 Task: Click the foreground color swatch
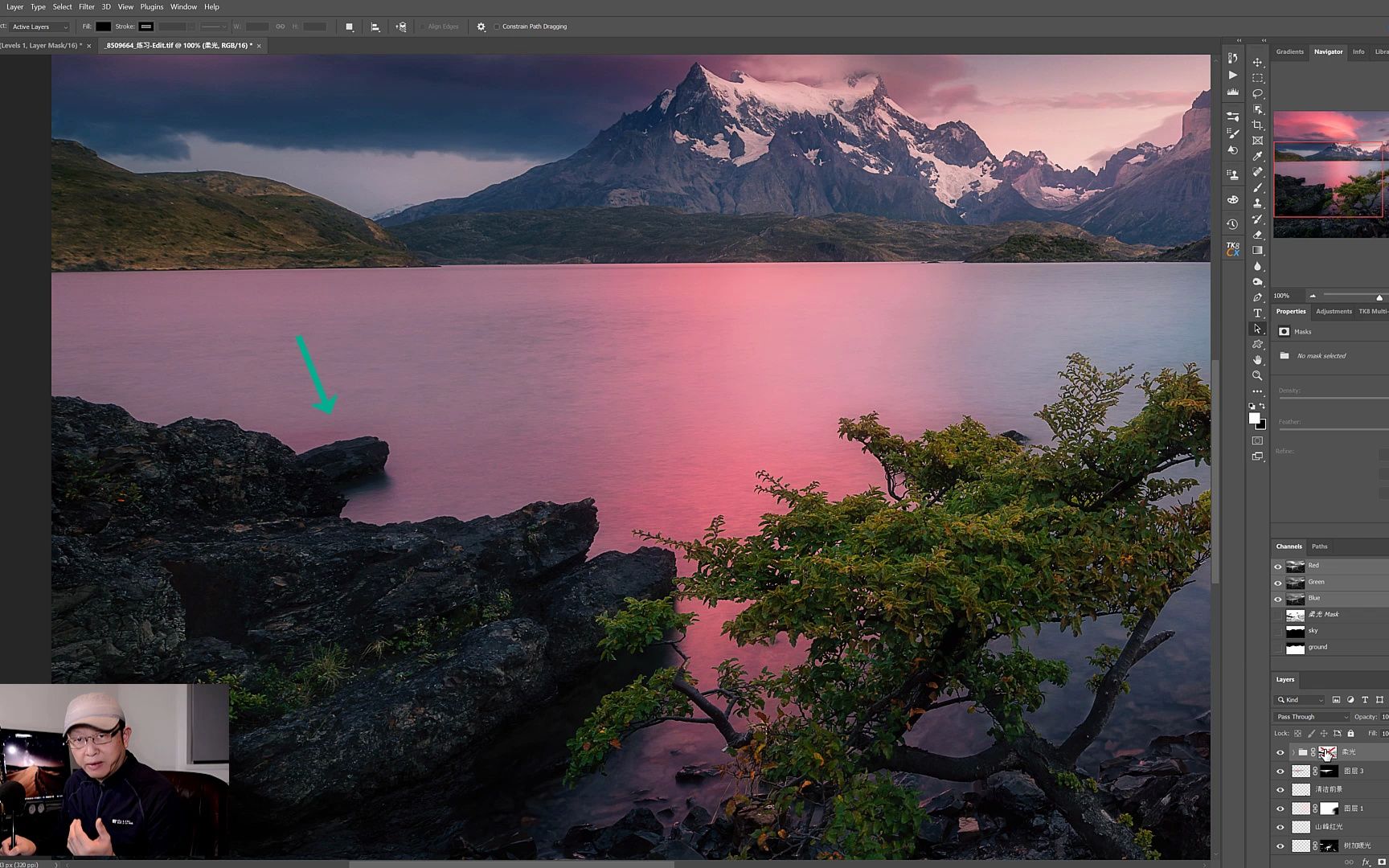tap(1254, 418)
